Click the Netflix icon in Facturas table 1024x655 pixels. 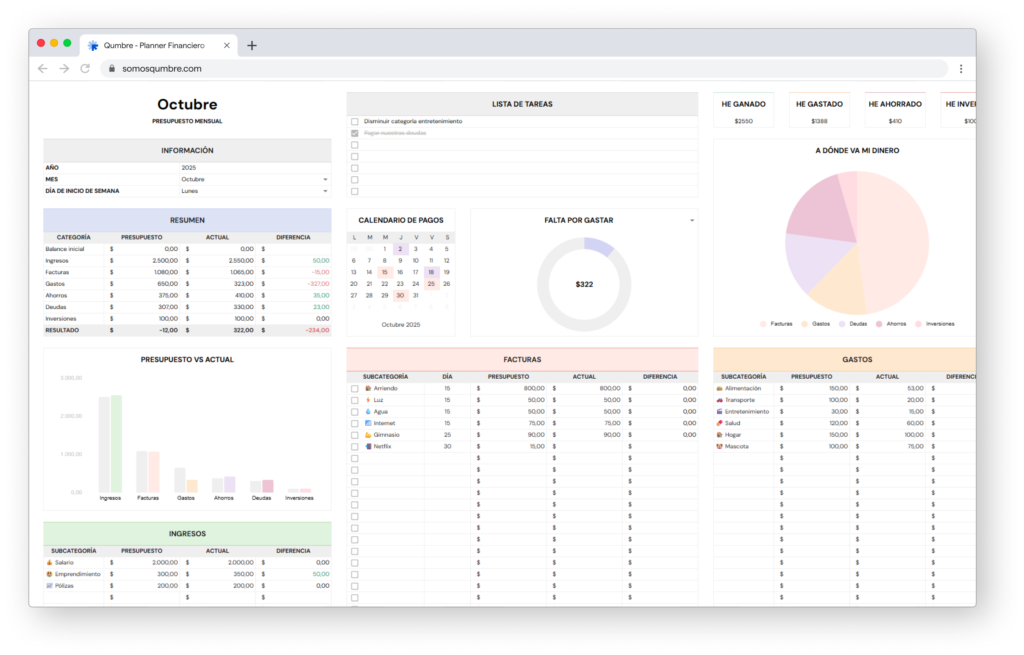click(368, 446)
